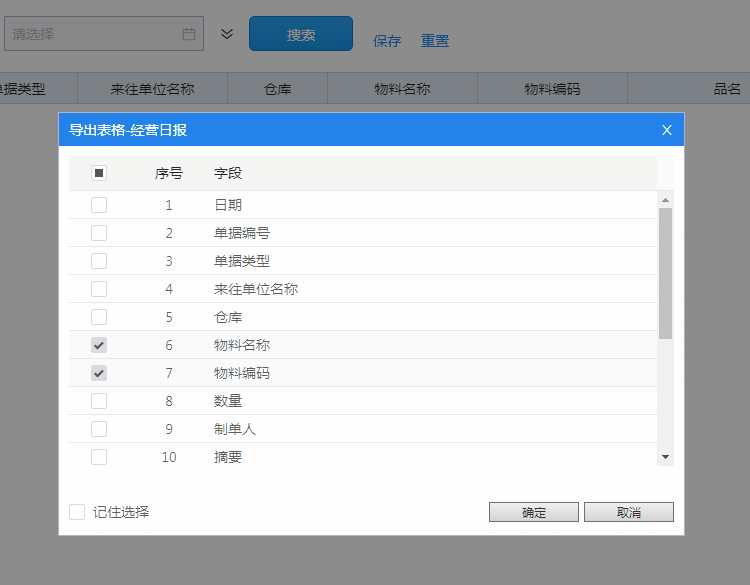
Task: Check the 制单人 field checkbox
Action: click(x=99, y=429)
